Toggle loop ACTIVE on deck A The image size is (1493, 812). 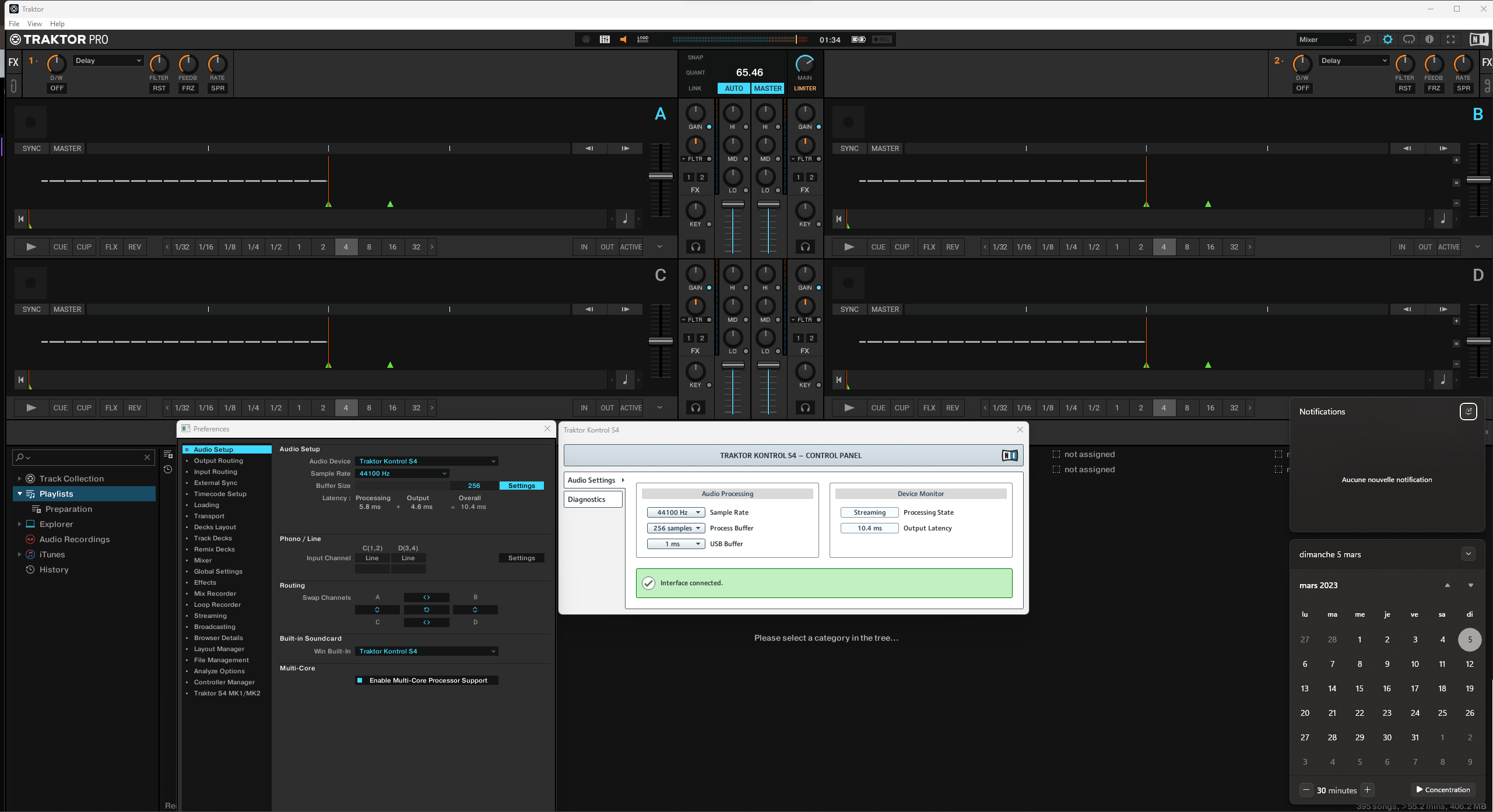click(x=631, y=247)
